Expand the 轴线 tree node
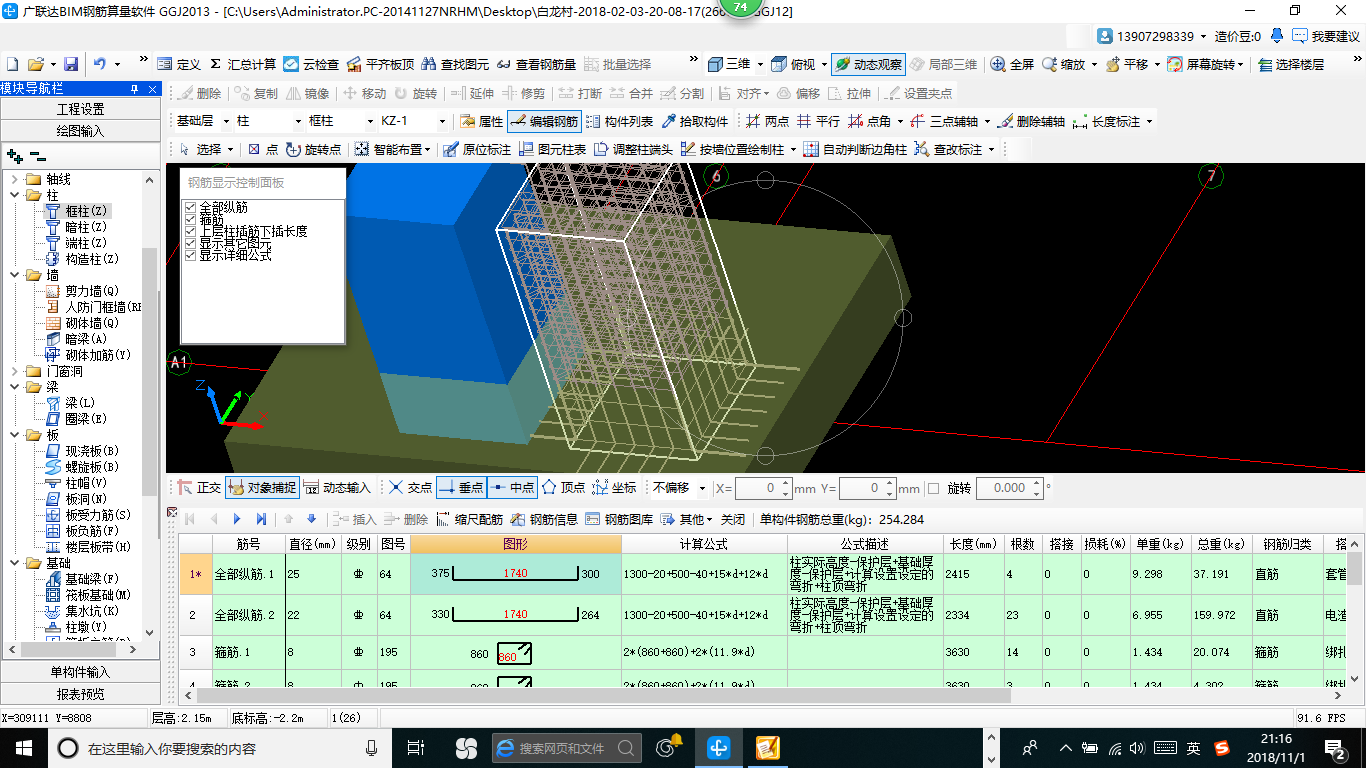The image size is (1366, 768). (x=14, y=179)
